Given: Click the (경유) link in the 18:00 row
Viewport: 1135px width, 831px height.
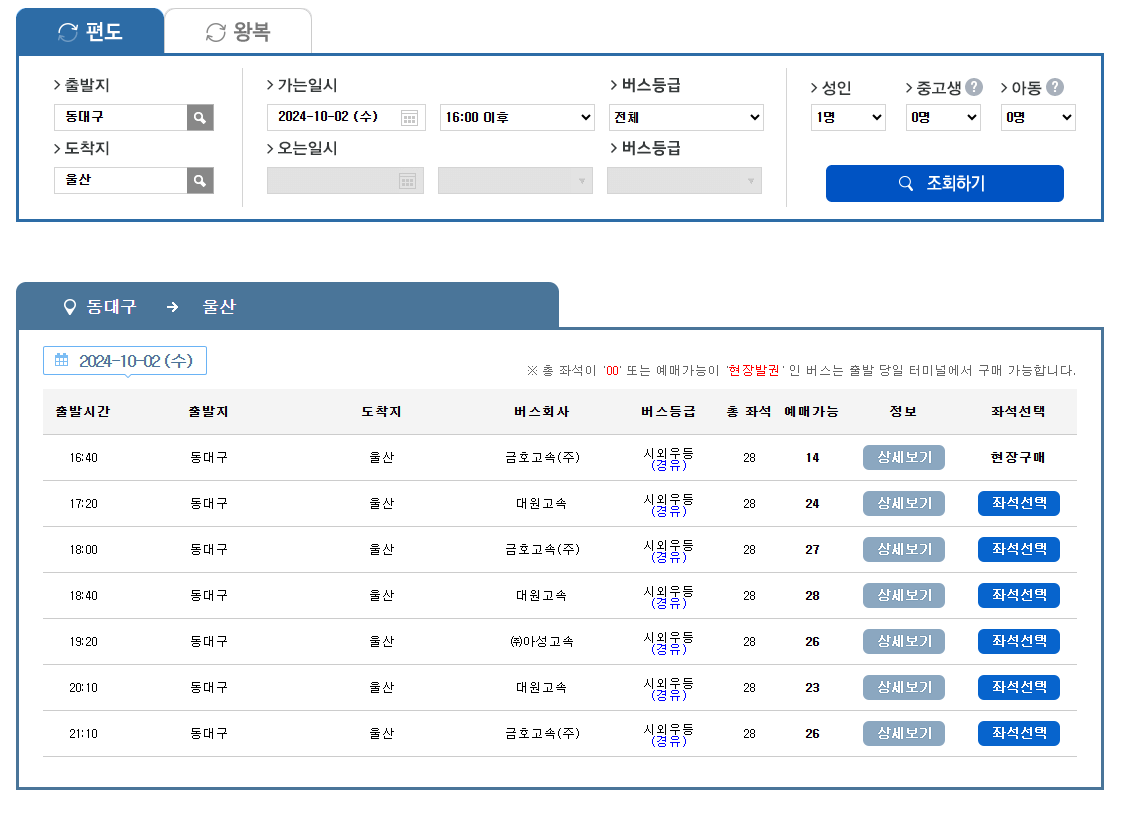Looking at the screenshot, I should [669, 557].
